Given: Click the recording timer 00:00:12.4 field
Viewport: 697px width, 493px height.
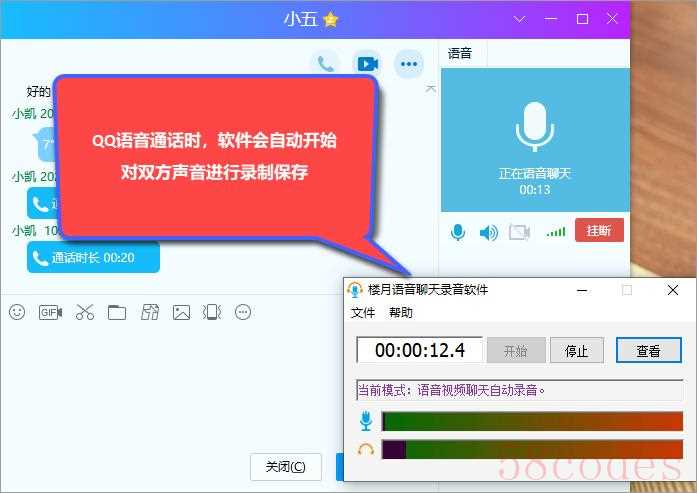Looking at the screenshot, I should pyautogui.click(x=420, y=350).
